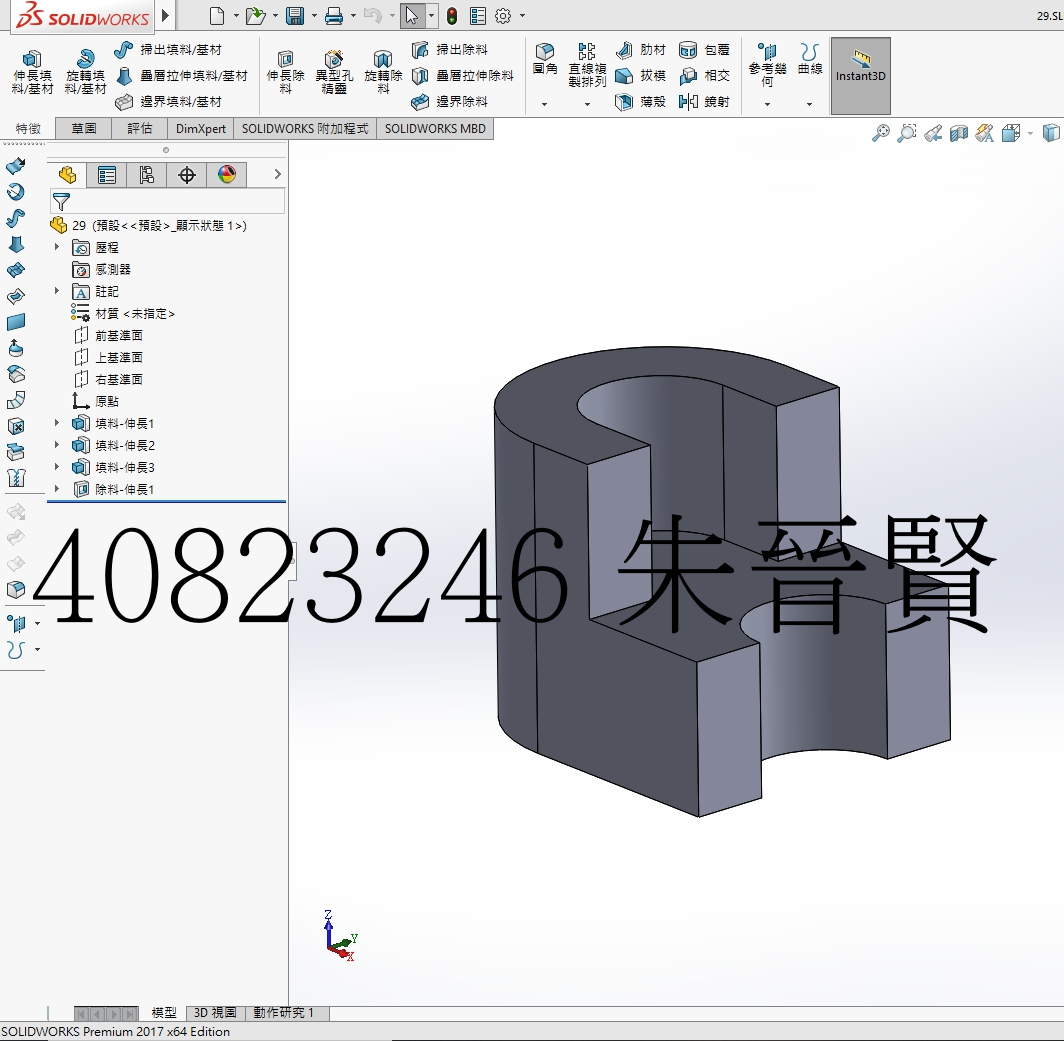Expand the manager tabs chevron

point(278,174)
